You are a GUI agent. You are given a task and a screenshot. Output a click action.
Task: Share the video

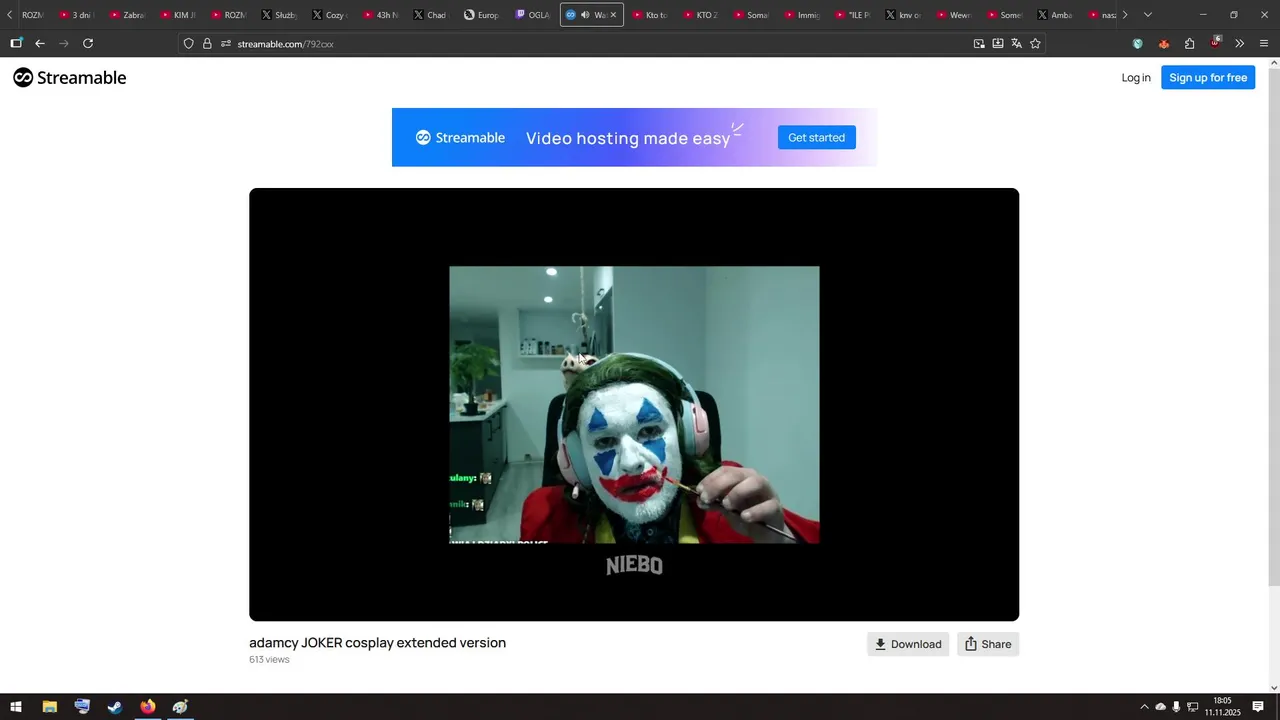click(x=988, y=644)
